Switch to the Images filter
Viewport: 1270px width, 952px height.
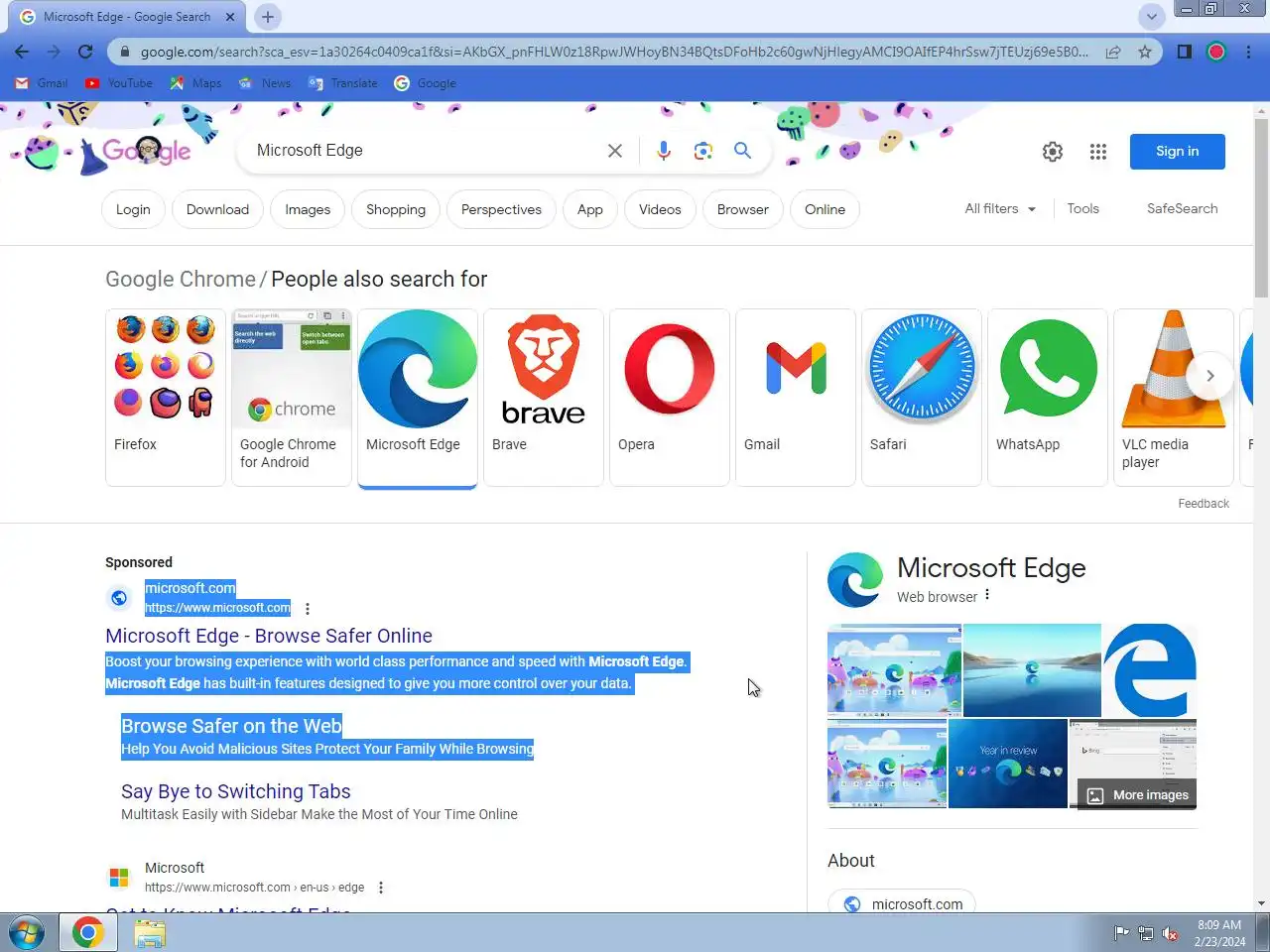tap(308, 209)
